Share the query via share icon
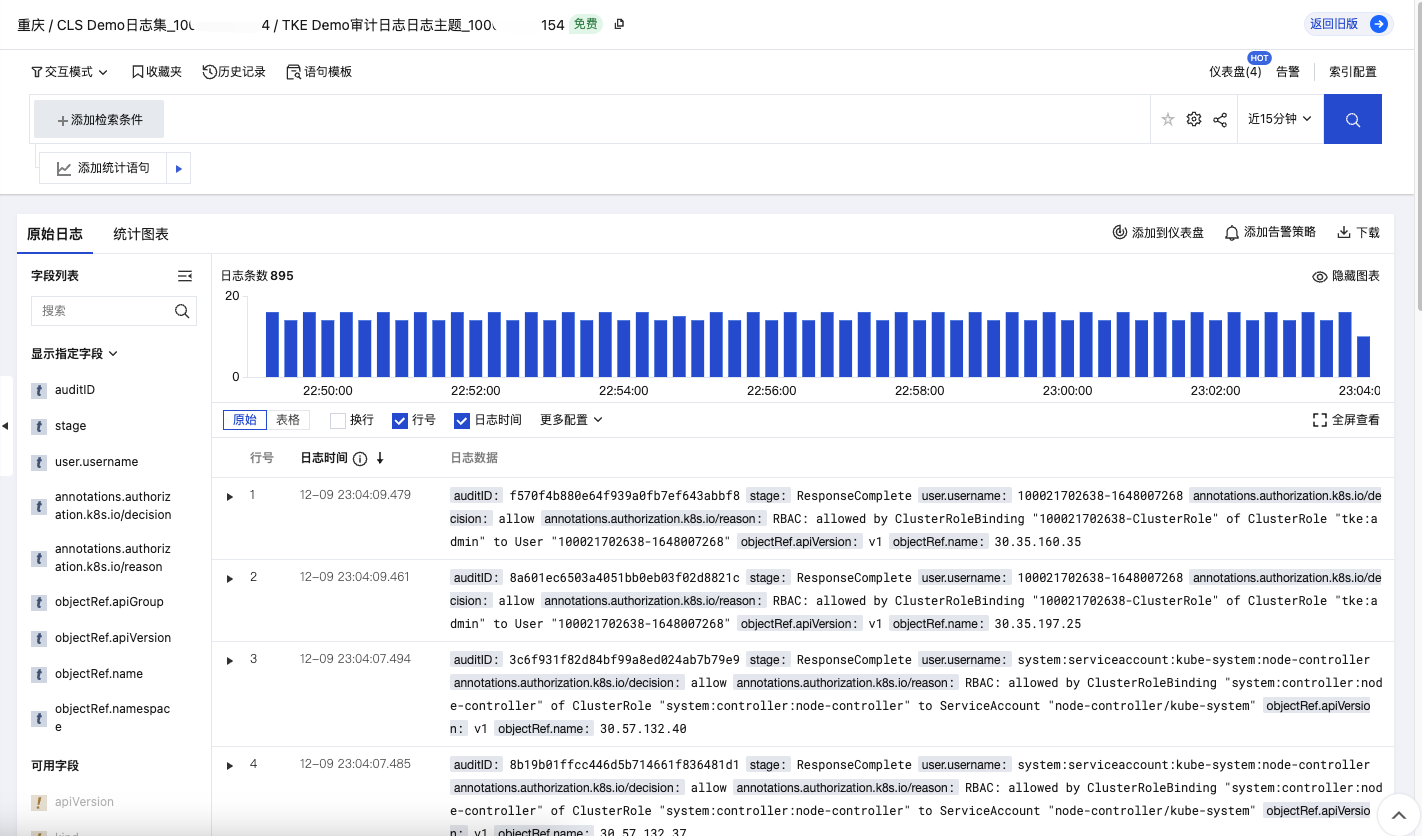1422x836 pixels. (x=1220, y=119)
